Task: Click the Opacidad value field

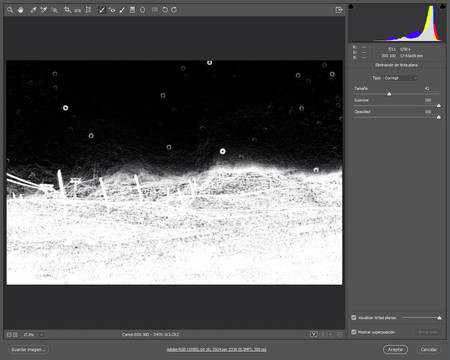Action: coord(428,112)
